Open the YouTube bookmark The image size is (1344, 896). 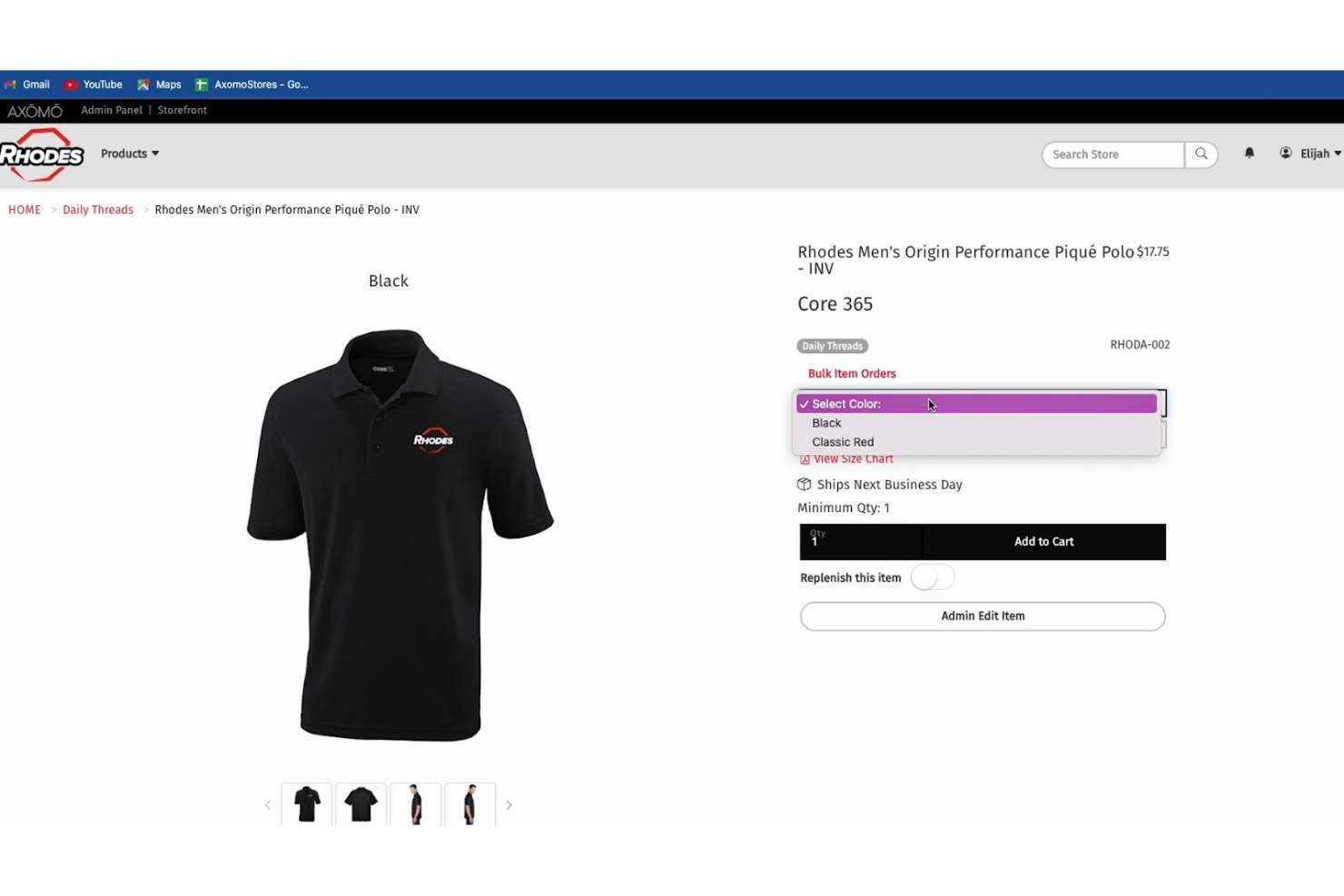tap(94, 84)
